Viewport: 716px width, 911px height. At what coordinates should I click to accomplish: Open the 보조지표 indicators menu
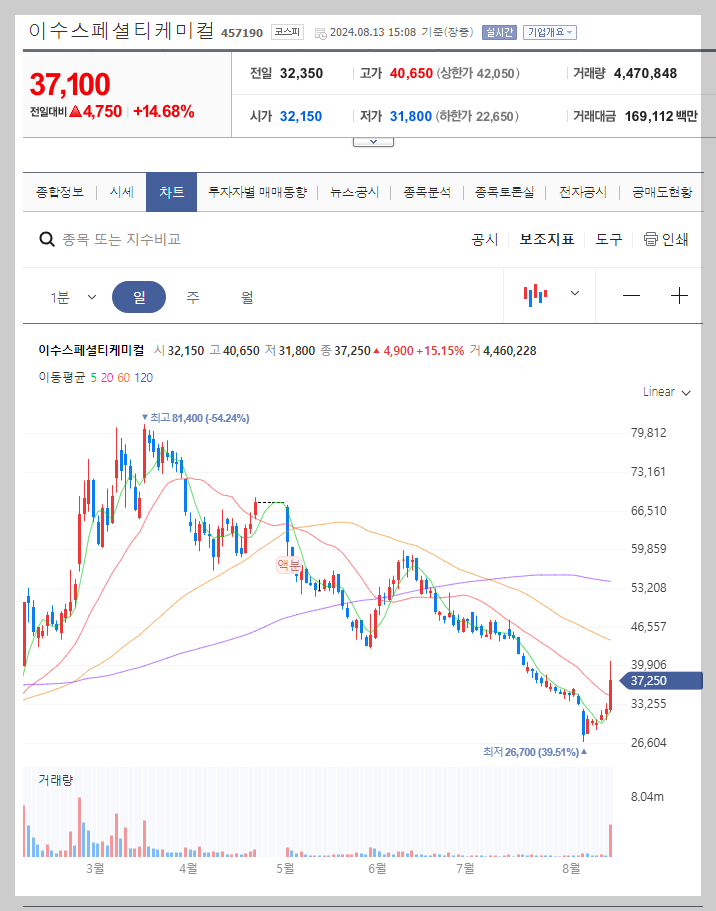click(x=545, y=240)
